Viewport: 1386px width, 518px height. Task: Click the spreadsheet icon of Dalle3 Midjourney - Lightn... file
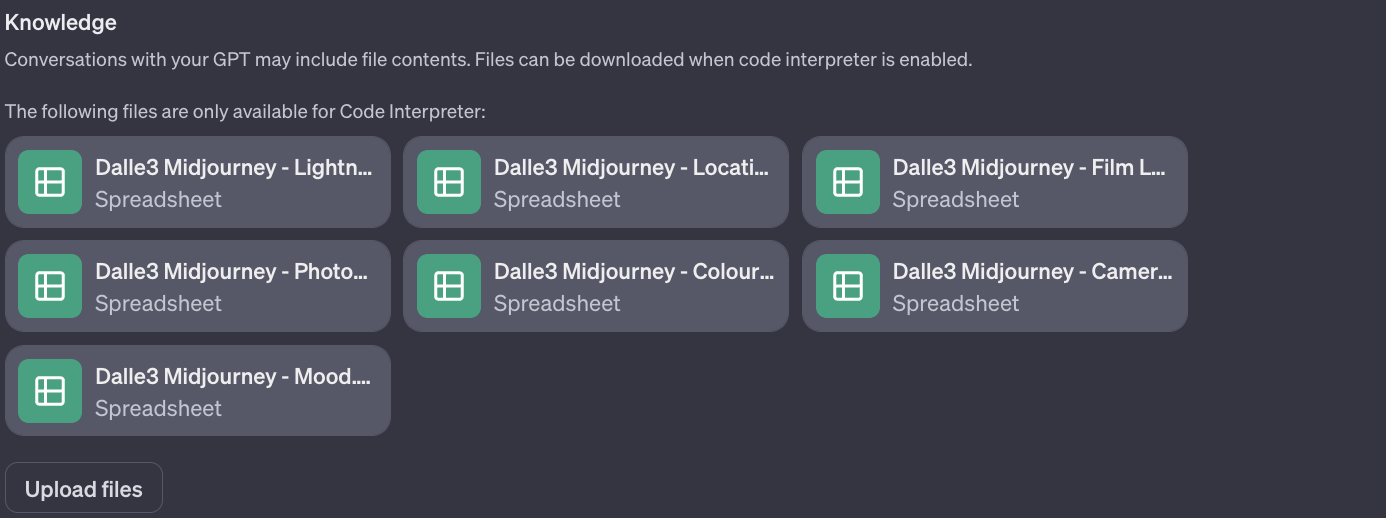(x=50, y=182)
